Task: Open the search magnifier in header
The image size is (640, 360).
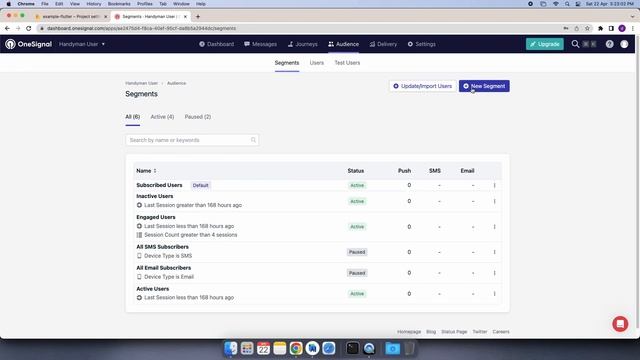Action: click(x=575, y=44)
